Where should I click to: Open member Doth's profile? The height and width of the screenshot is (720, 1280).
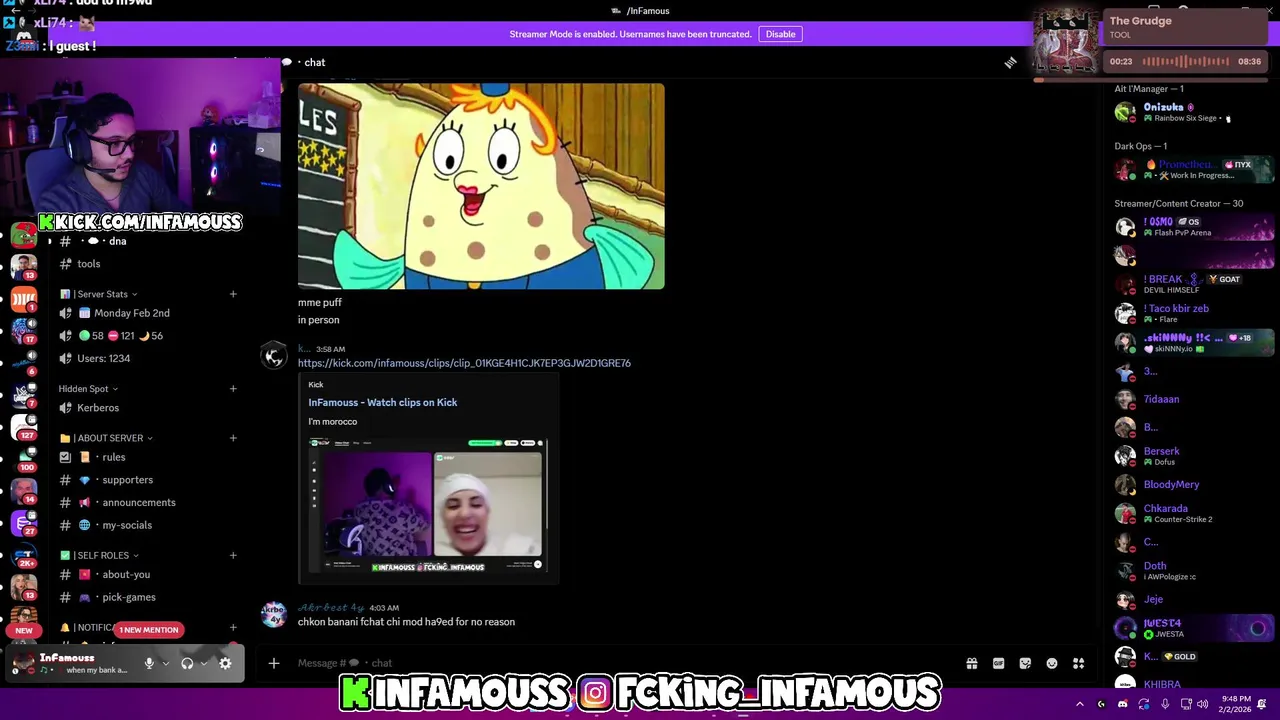[1192, 570]
